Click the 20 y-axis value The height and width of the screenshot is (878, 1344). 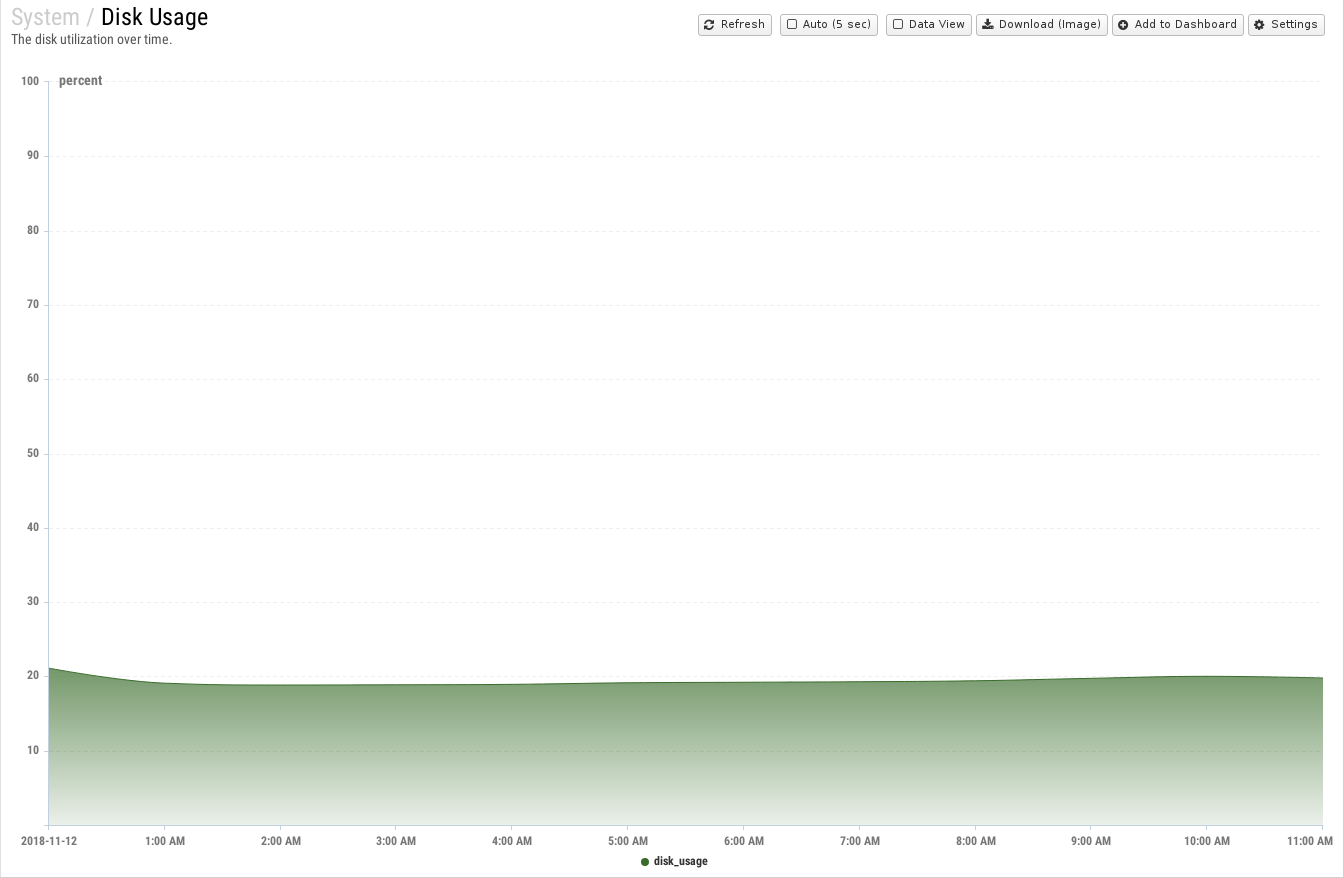pyautogui.click(x=33, y=676)
